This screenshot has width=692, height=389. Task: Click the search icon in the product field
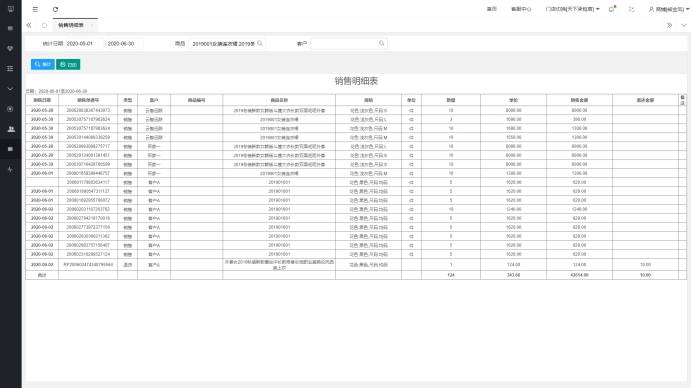pos(260,43)
